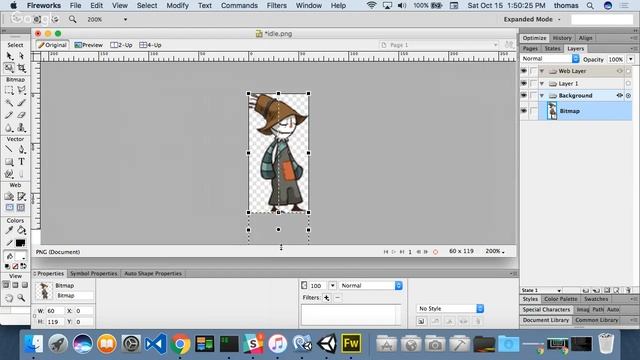The width and height of the screenshot is (640, 360).
Task: Hide slices and hotspots button
Action: [9, 208]
